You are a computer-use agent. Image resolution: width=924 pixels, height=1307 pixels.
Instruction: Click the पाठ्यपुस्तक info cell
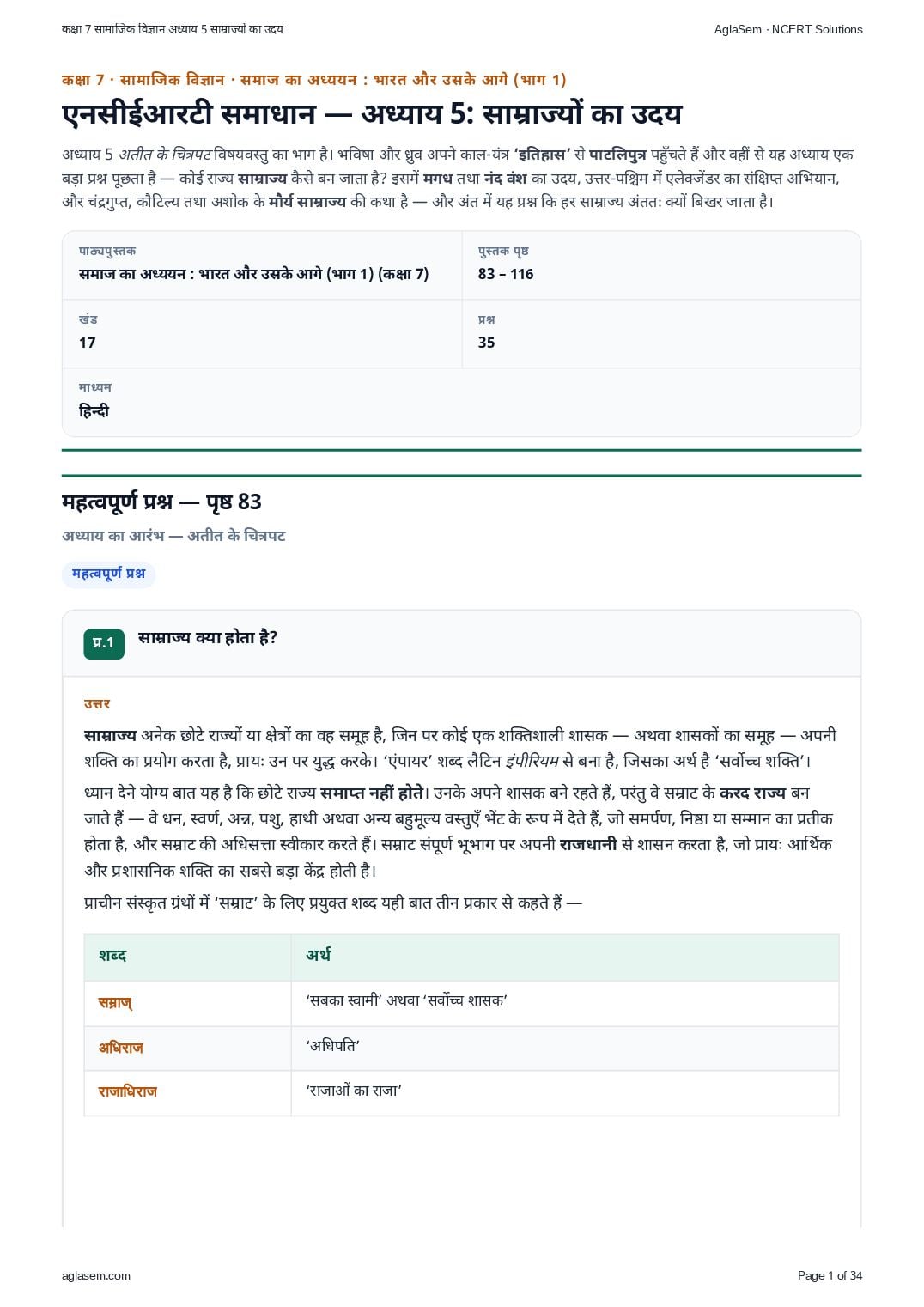click(262, 265)
